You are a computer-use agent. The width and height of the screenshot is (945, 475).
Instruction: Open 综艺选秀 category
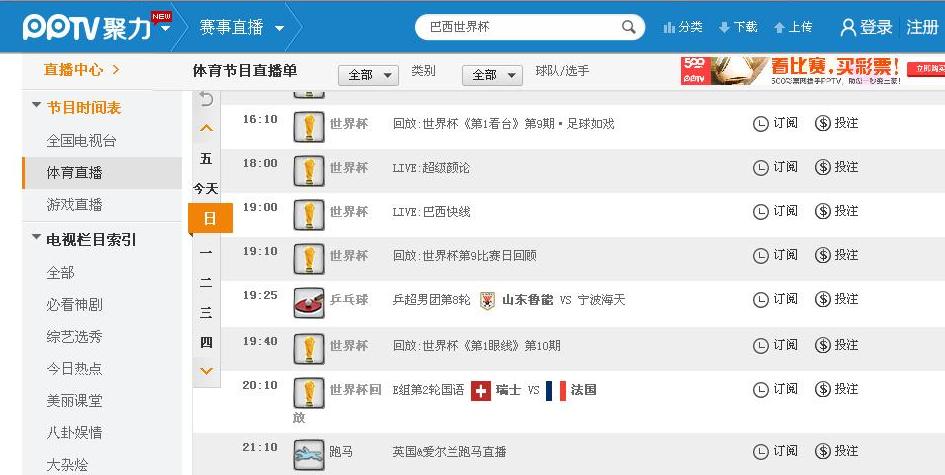pos(74,336)
